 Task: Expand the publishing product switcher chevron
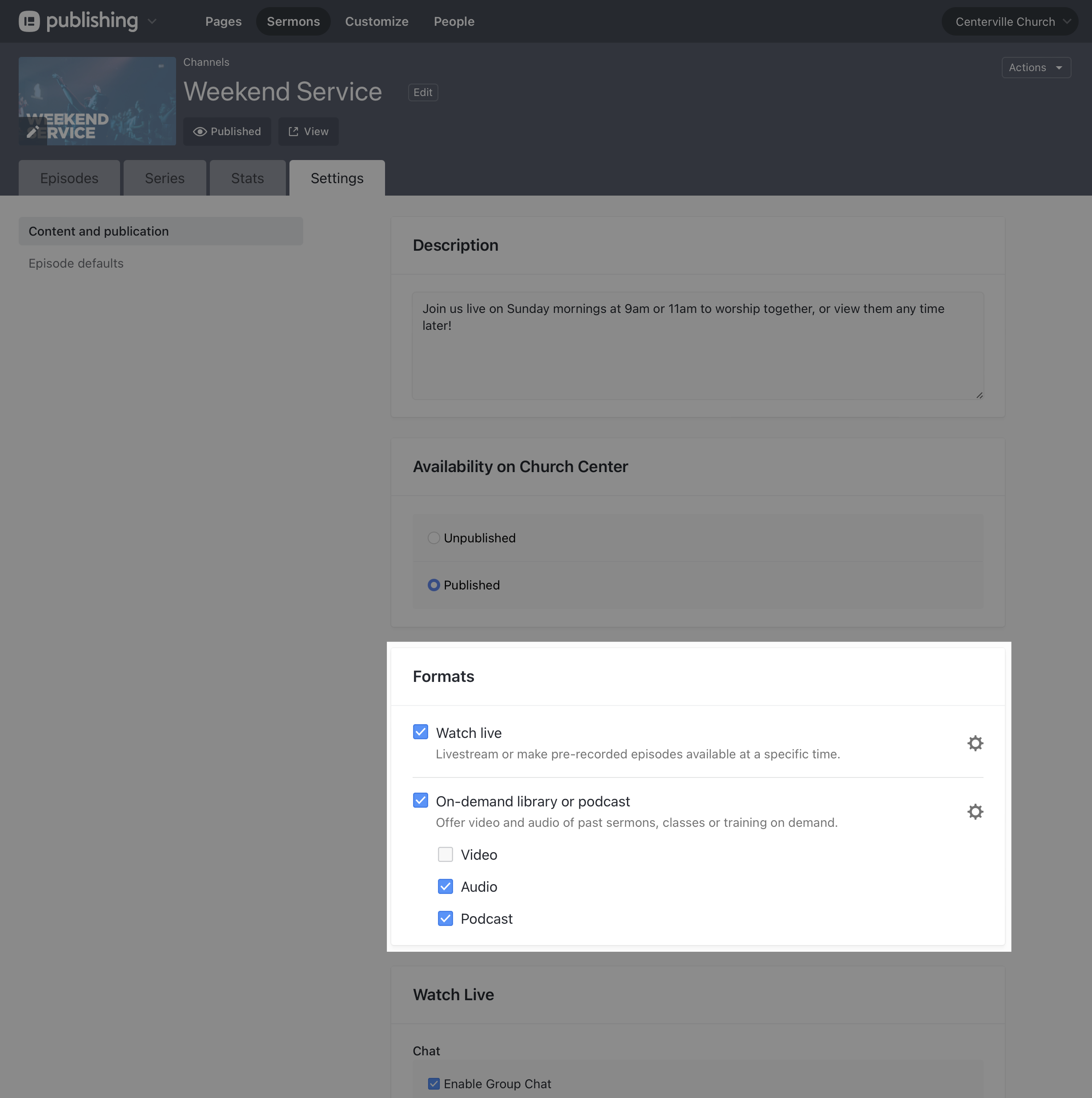click(x=152, y=22)
